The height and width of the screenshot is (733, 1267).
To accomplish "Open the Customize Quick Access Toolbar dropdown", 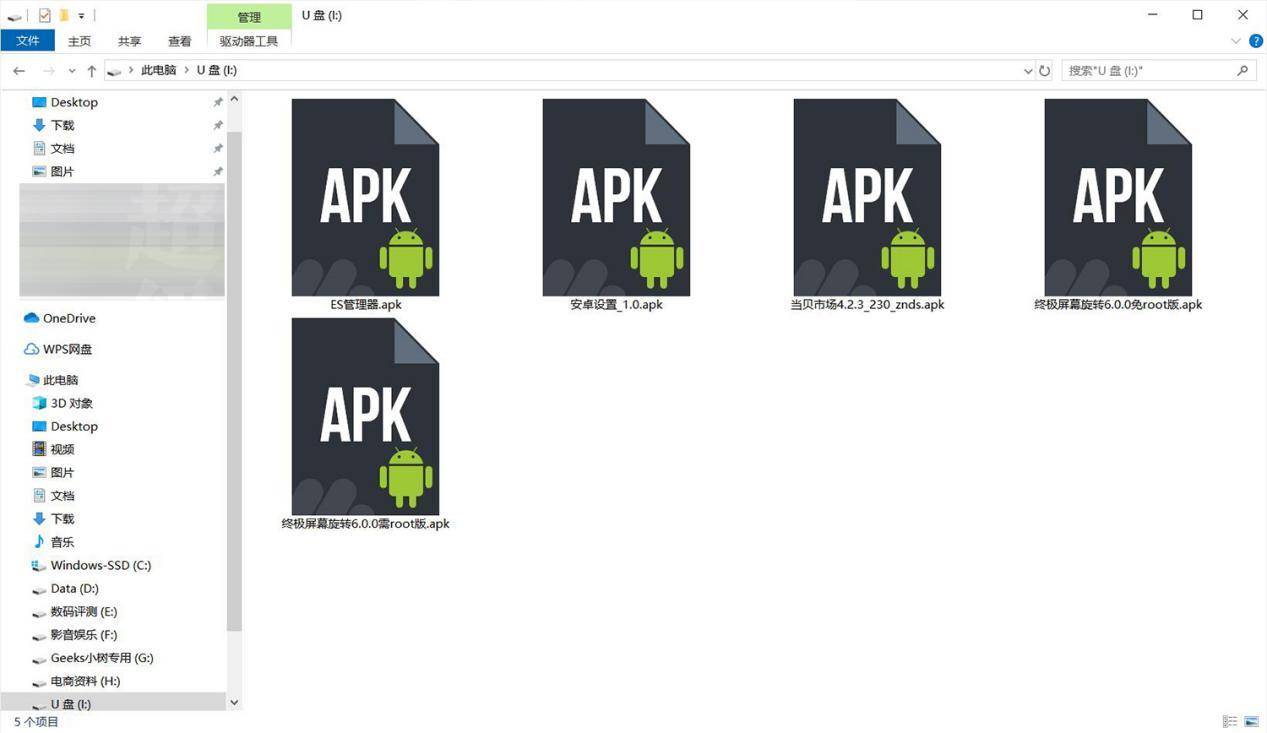I will (x=82, y=16).
